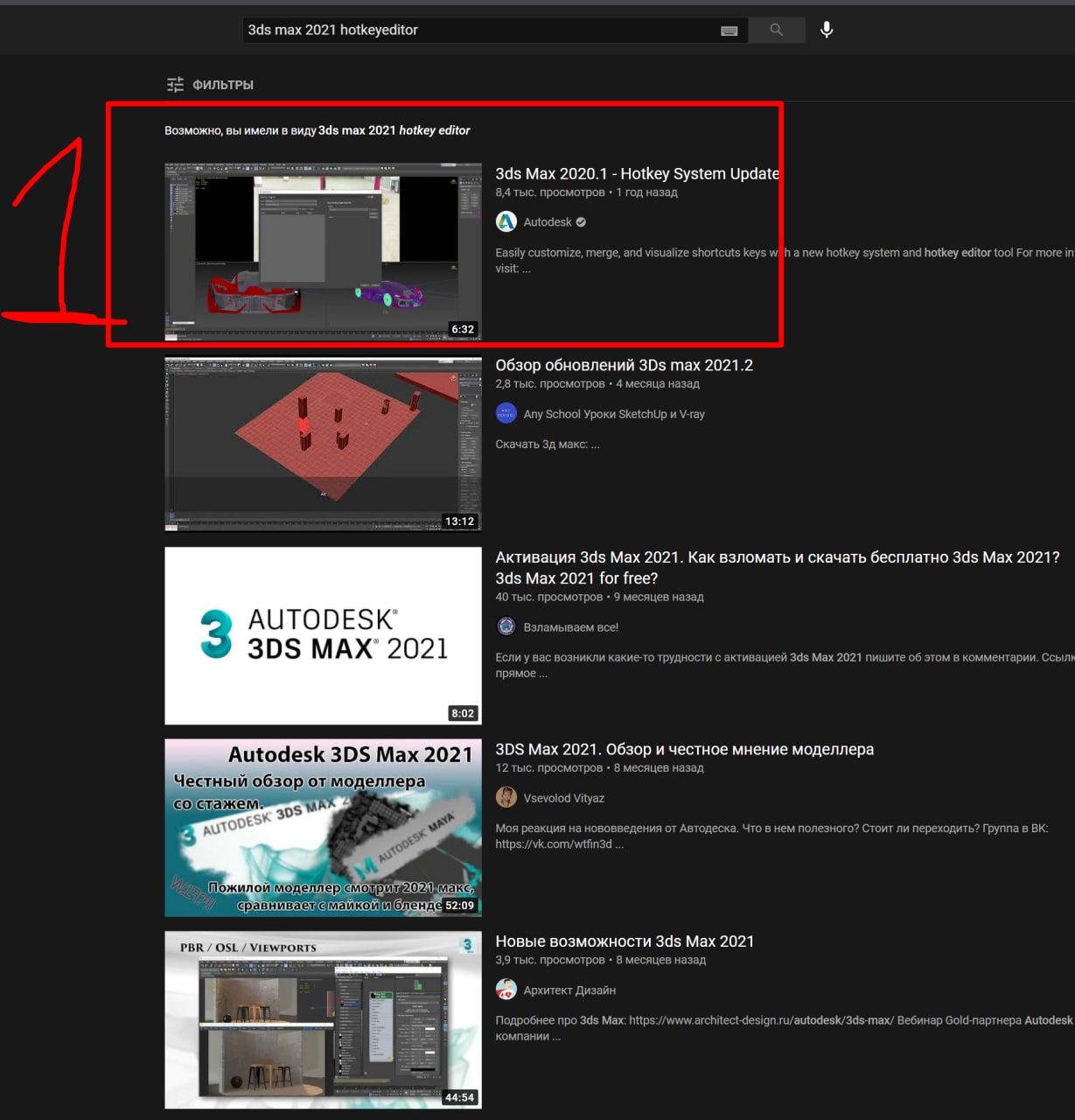Click description 'Если у вас возникли какие-то трудности'
Screen dimensions: 1075x1120
tap(784, 665)
